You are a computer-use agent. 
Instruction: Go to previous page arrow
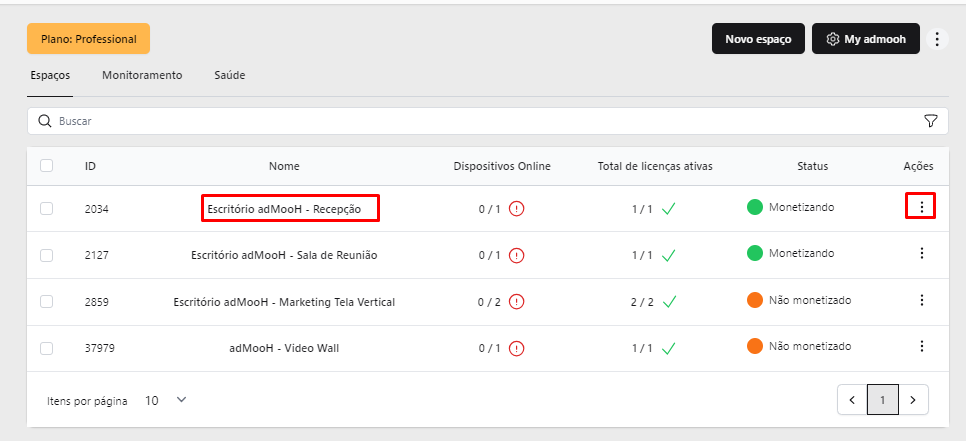[852, 400]
